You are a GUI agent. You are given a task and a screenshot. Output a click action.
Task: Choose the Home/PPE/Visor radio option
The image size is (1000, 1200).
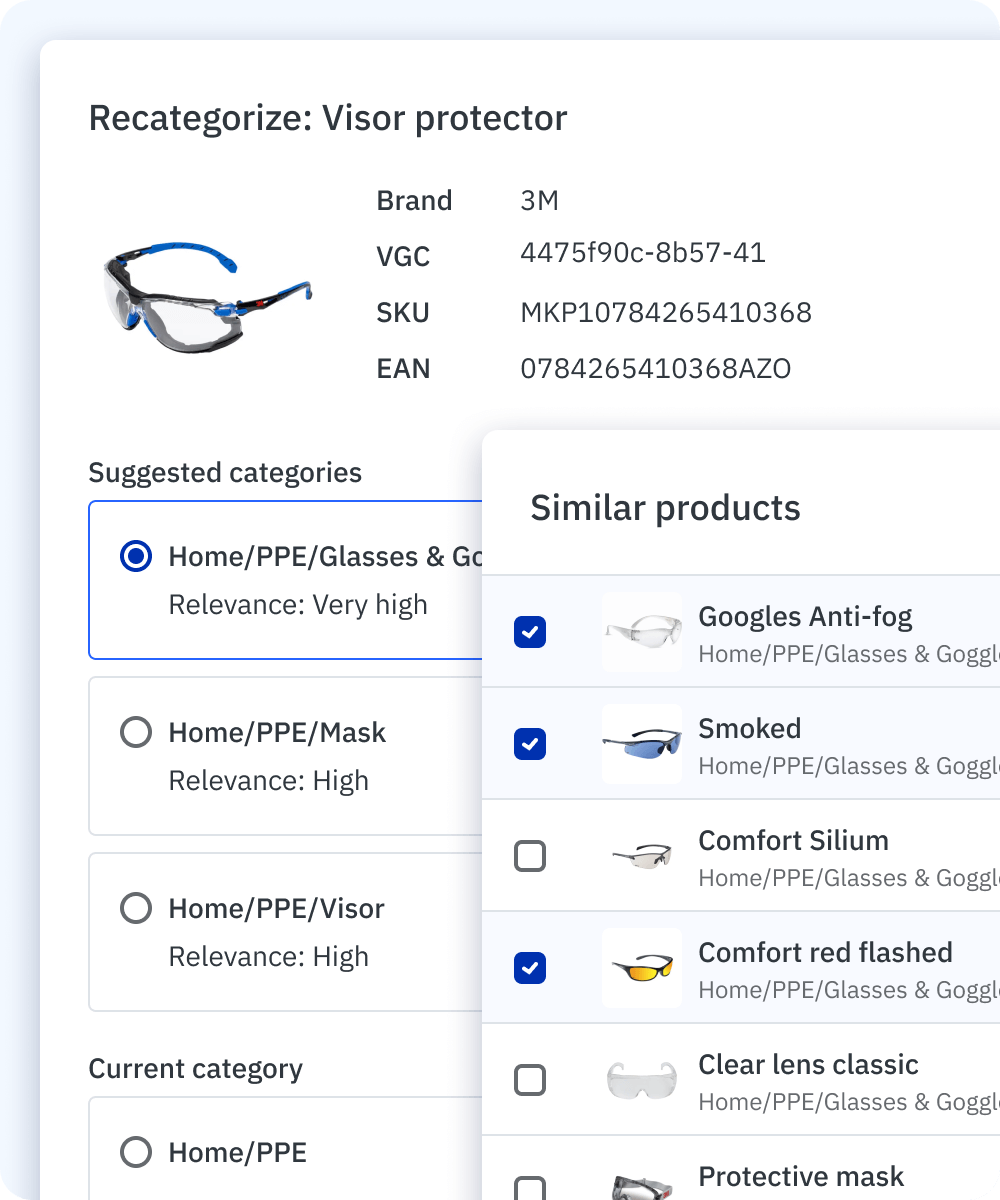[x=136, y=909]
